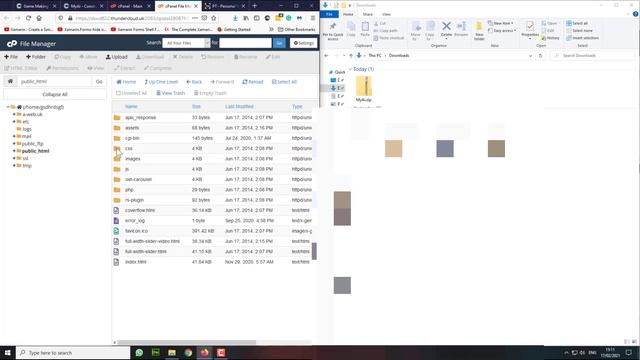Image resolution: width=640 pixels, height=360 pixels.
Task: Select the php folder icon
Action: (x=117, y=190)
